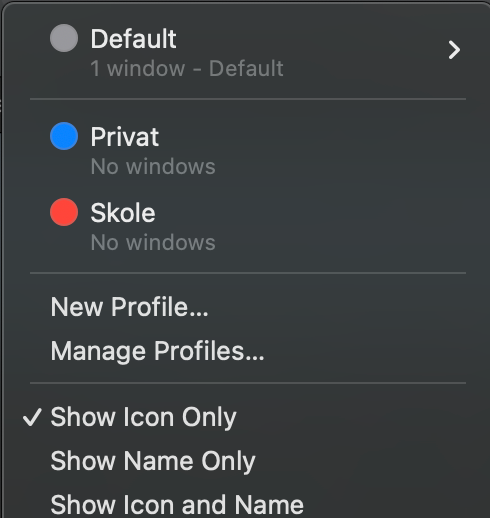
Task: Click the word Profiles in Manage Profiles…
Action: [x=209, y=351]
